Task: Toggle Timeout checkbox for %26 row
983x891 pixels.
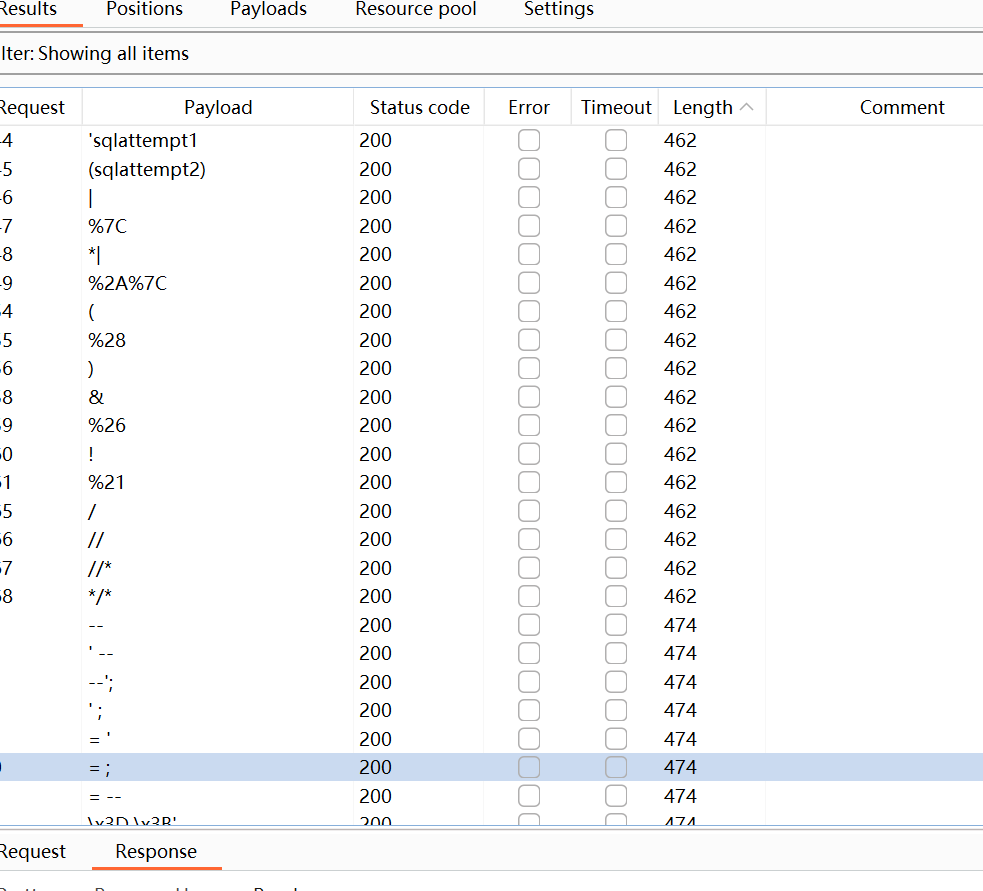Action: 616,425
